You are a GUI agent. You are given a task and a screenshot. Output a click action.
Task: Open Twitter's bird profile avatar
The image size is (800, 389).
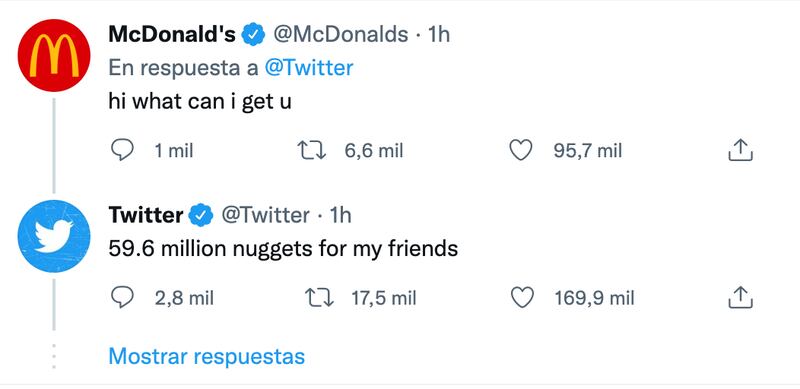click(54, 236)
